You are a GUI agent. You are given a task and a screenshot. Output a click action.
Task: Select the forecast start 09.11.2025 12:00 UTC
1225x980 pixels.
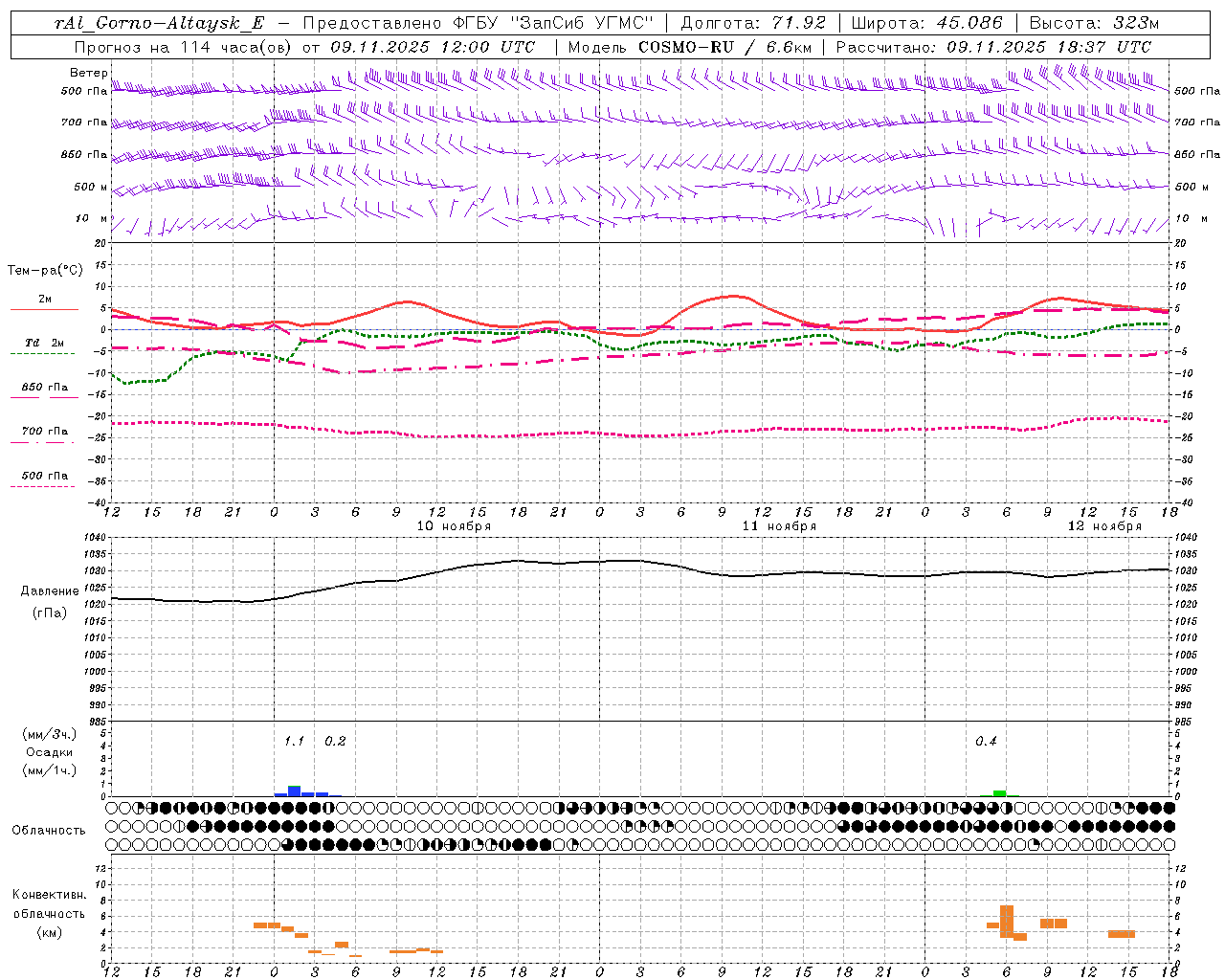click(x=433, y=47)
